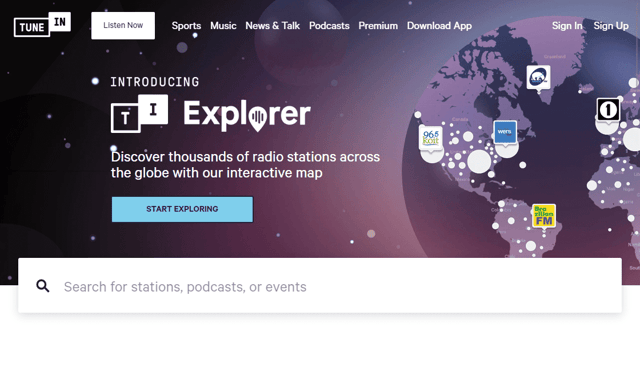Viewport: 640px width, 372px height.
Task: Click the magnifier search icon
Action: pyautogui.click(x=42, y=286)
